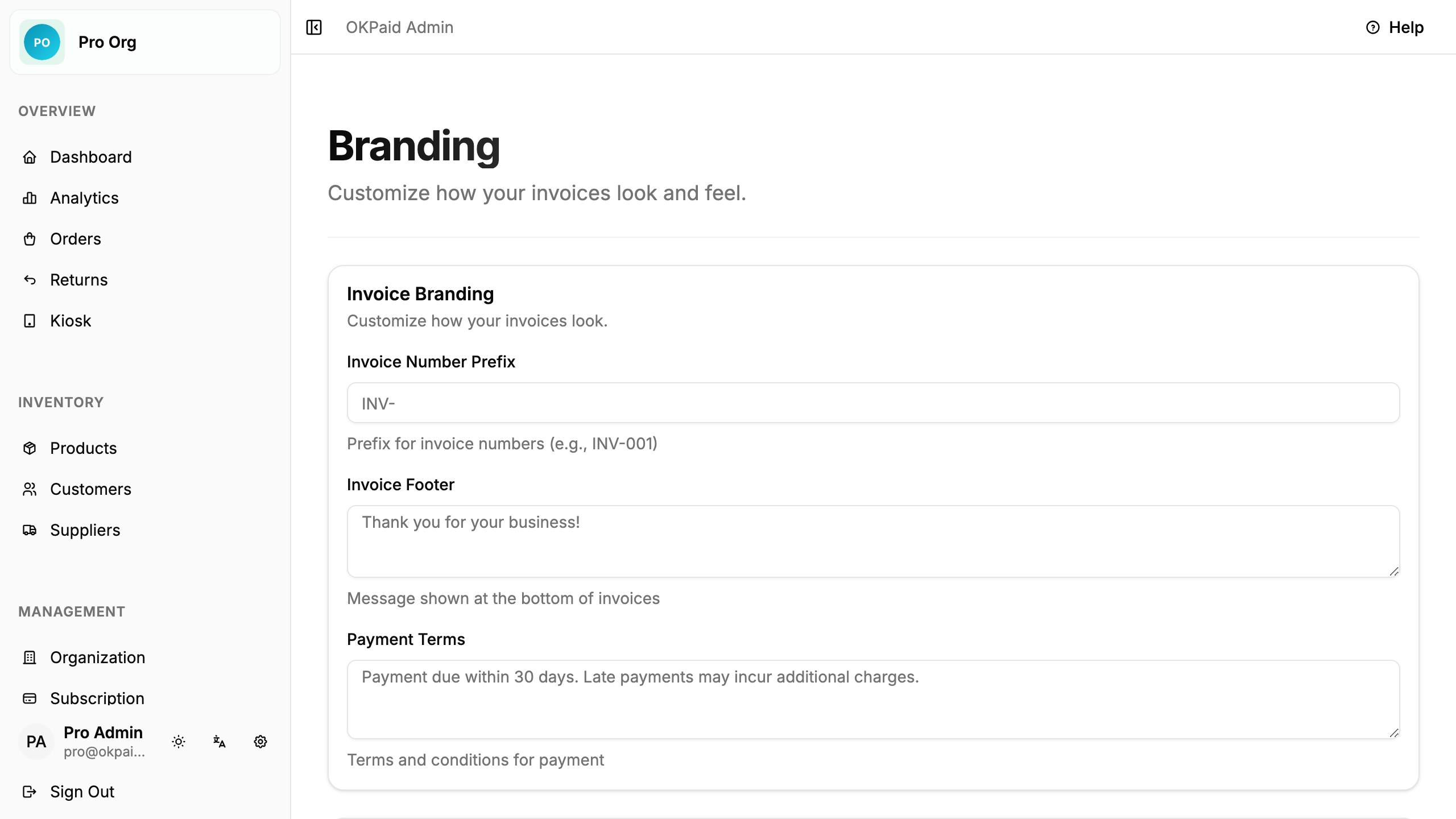1456x819 pixels.
Task: Open the Help link icon
Action: (1373, 27)
